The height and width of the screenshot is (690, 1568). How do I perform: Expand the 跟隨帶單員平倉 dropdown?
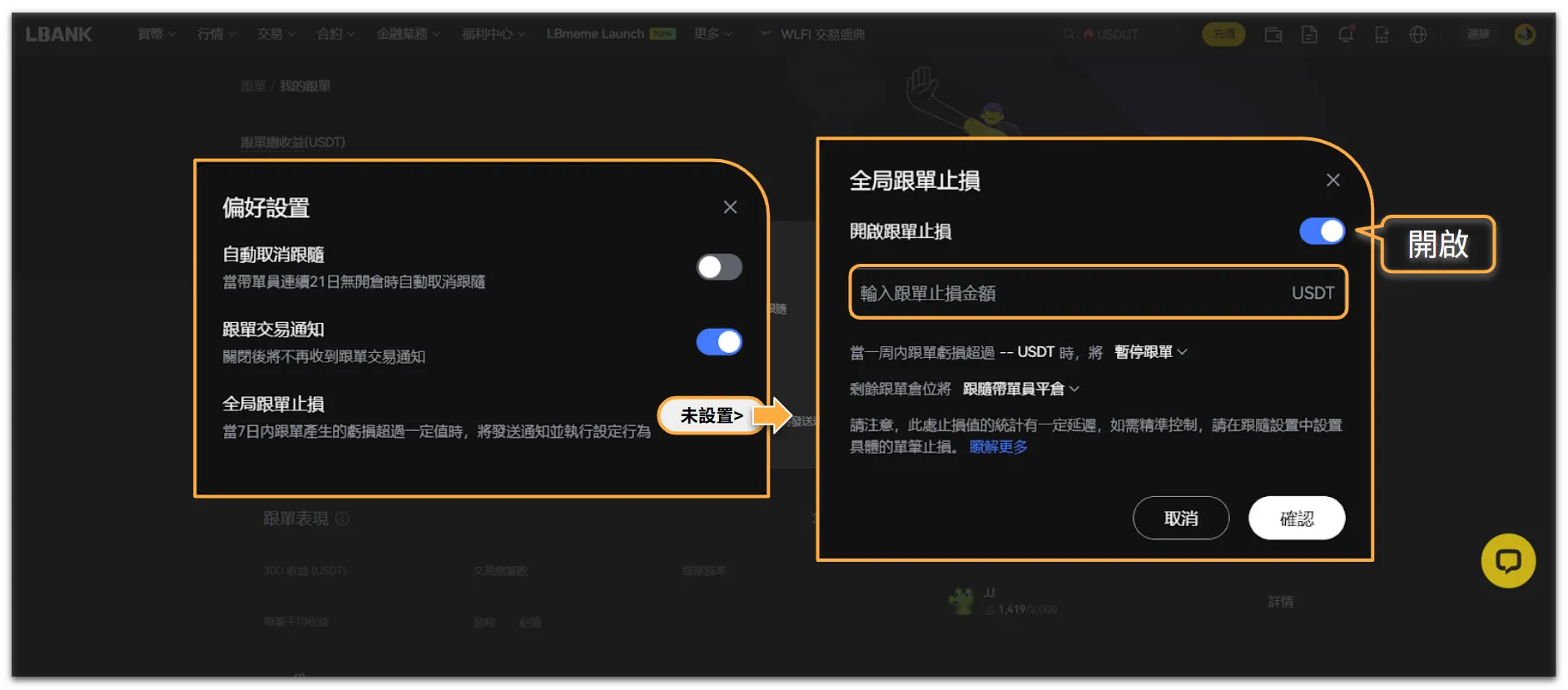coord(1021,389)
